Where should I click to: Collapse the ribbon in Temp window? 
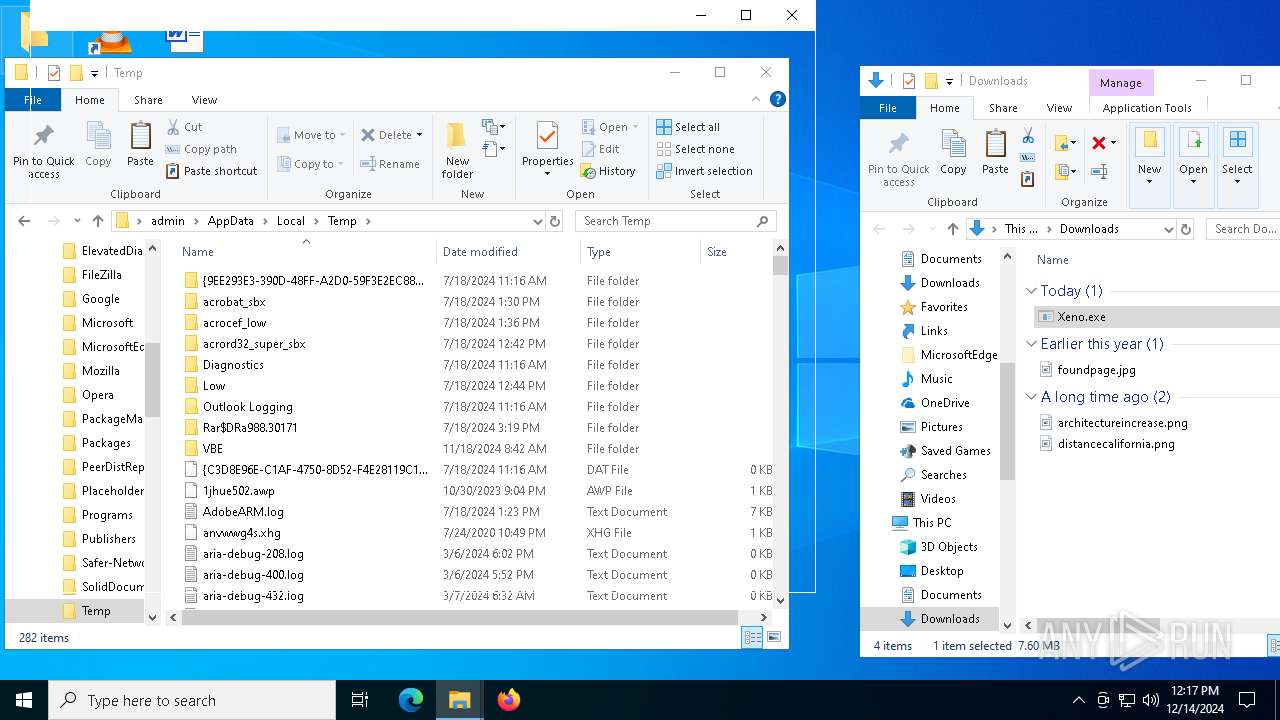click(x=756, y=99)
